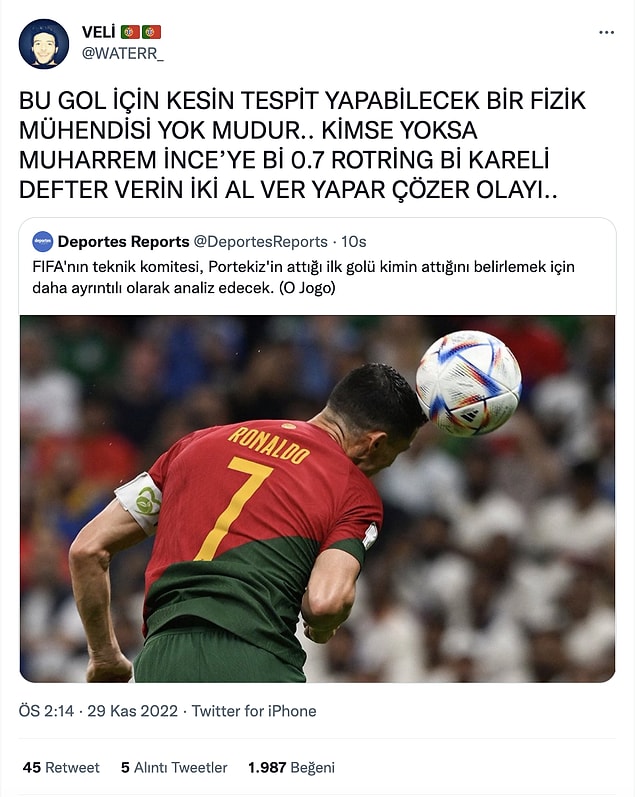Open the Deportes Reports account name

pos(124,241)
